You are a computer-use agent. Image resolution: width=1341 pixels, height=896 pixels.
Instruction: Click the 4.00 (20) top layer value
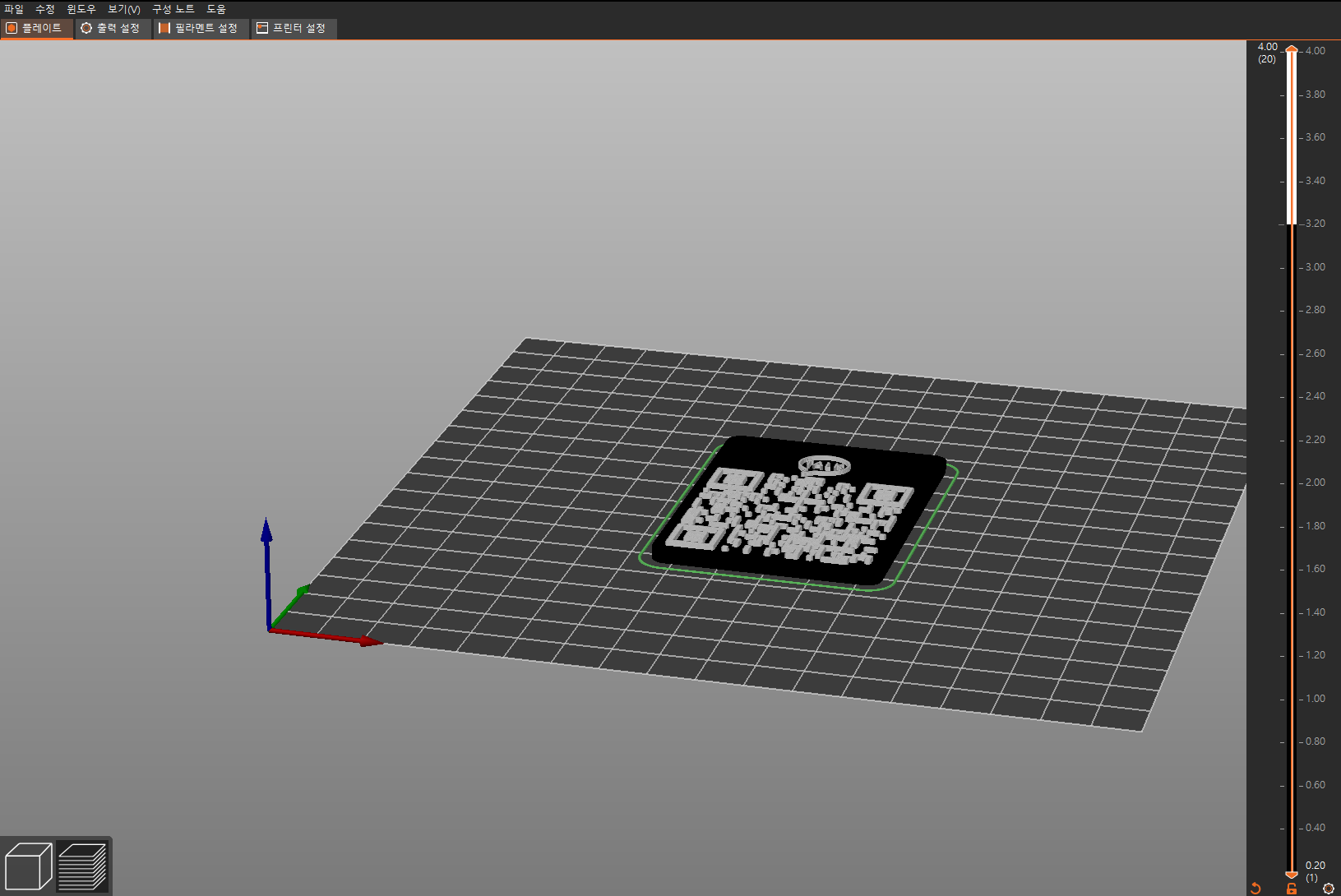coord(1267,53)
